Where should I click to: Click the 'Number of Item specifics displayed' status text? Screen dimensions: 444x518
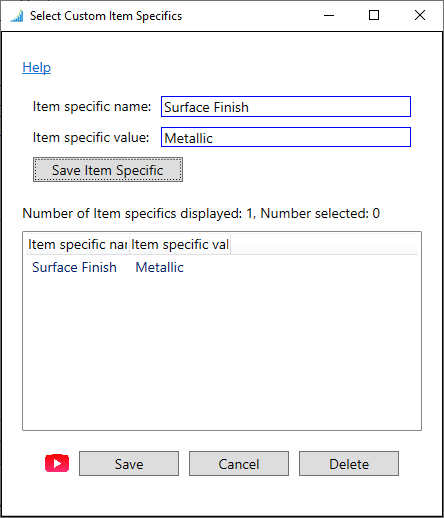pos(201,213)
